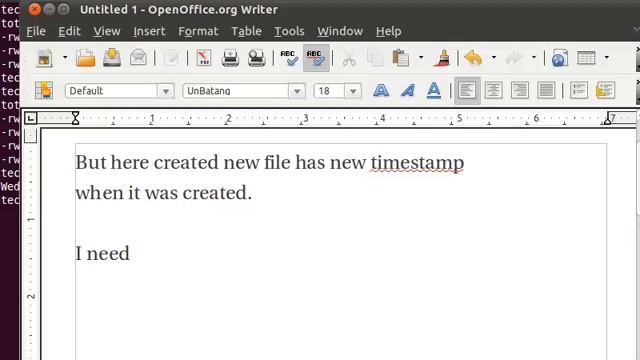Click the Cut scissors icon
Screen dimensions: 640x360
tap(349, 58)
